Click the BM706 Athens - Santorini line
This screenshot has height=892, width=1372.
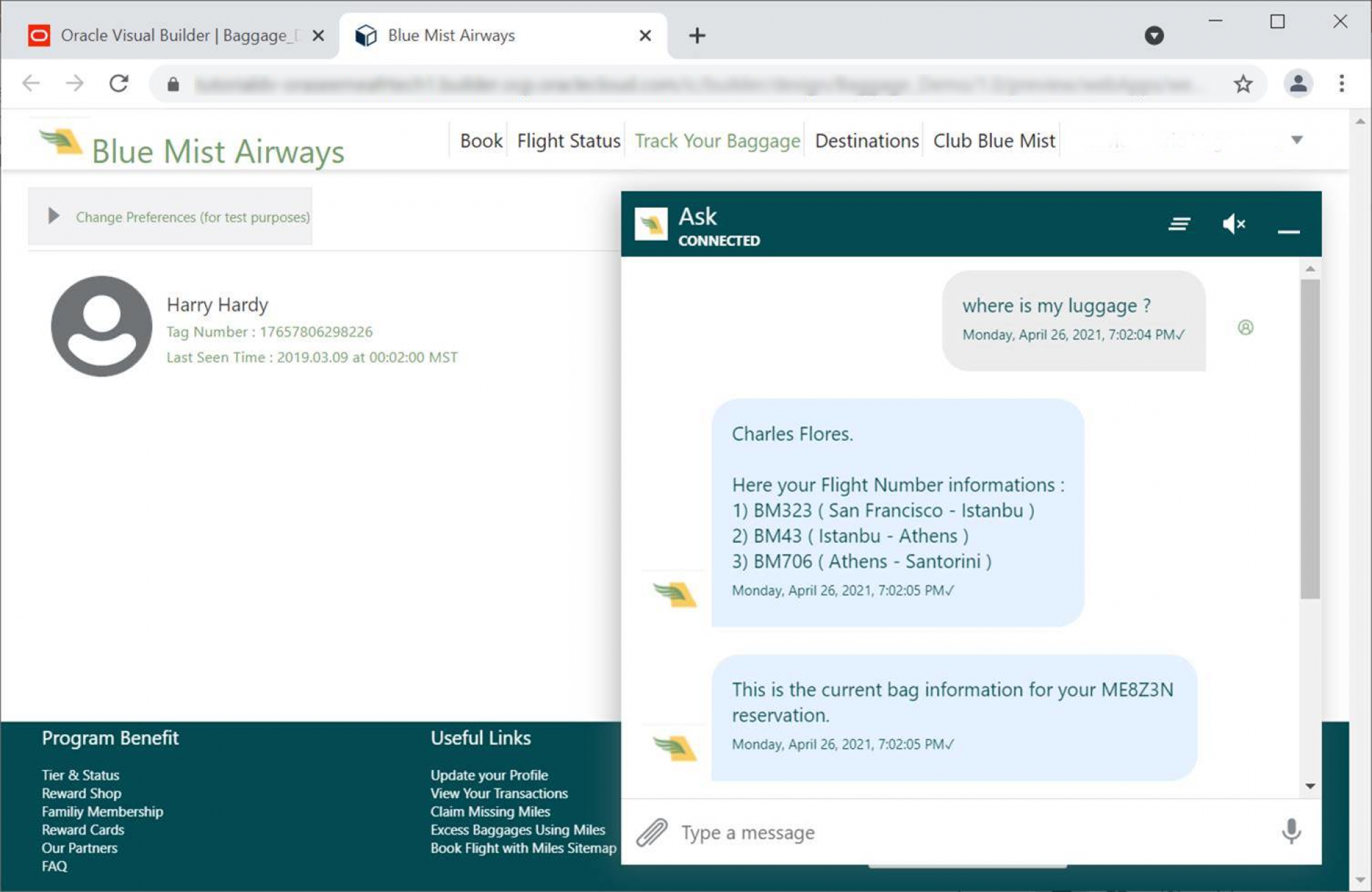[862, 562]
